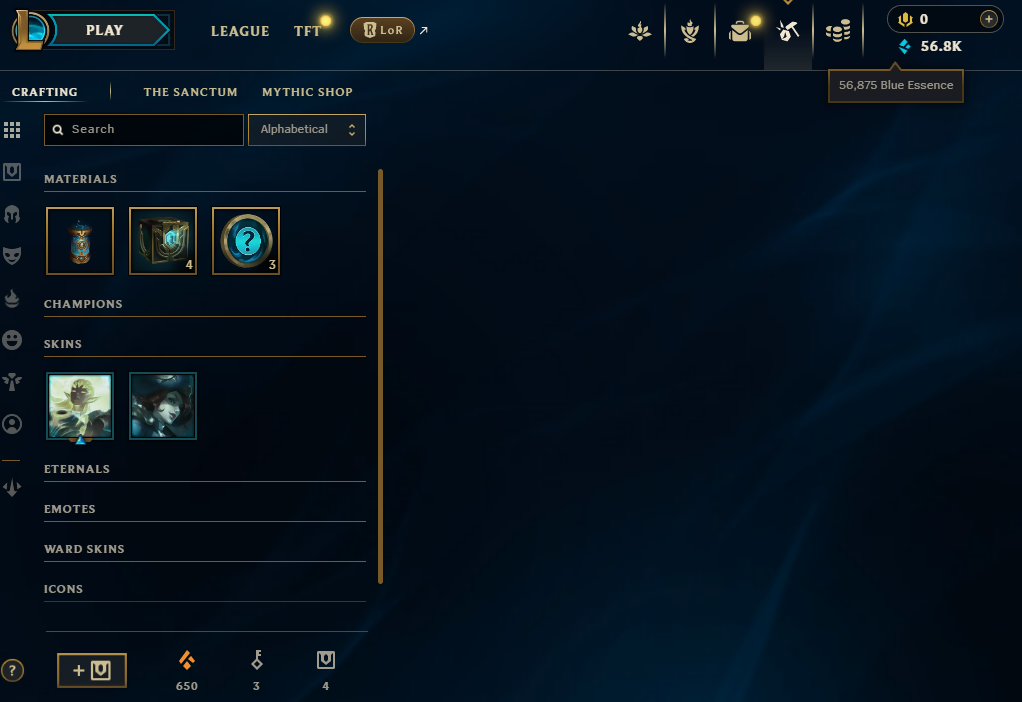
Task: Select the Hextech chest material thumbnail
Action: [x=163, y=241]
